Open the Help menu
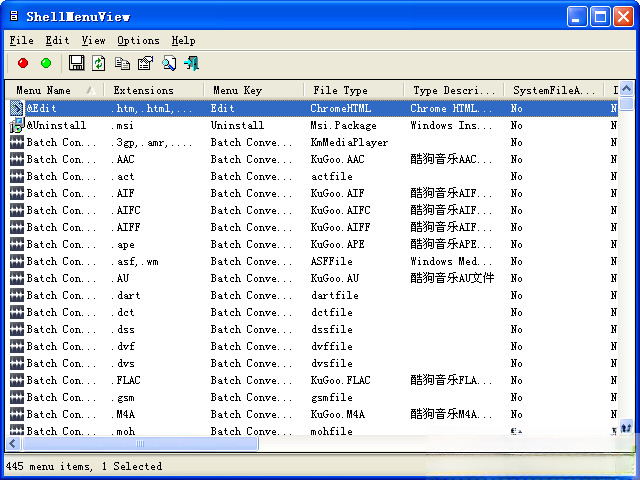This screenshot has height=480, width=640. 184,40
